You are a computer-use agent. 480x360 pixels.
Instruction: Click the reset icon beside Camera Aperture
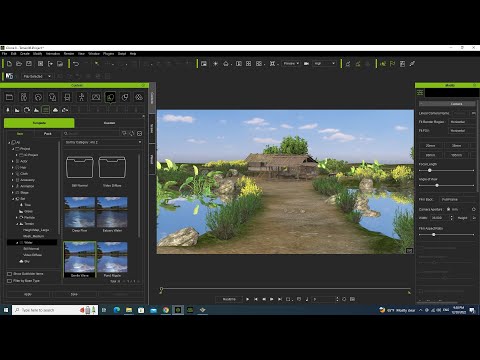point(473,209)
